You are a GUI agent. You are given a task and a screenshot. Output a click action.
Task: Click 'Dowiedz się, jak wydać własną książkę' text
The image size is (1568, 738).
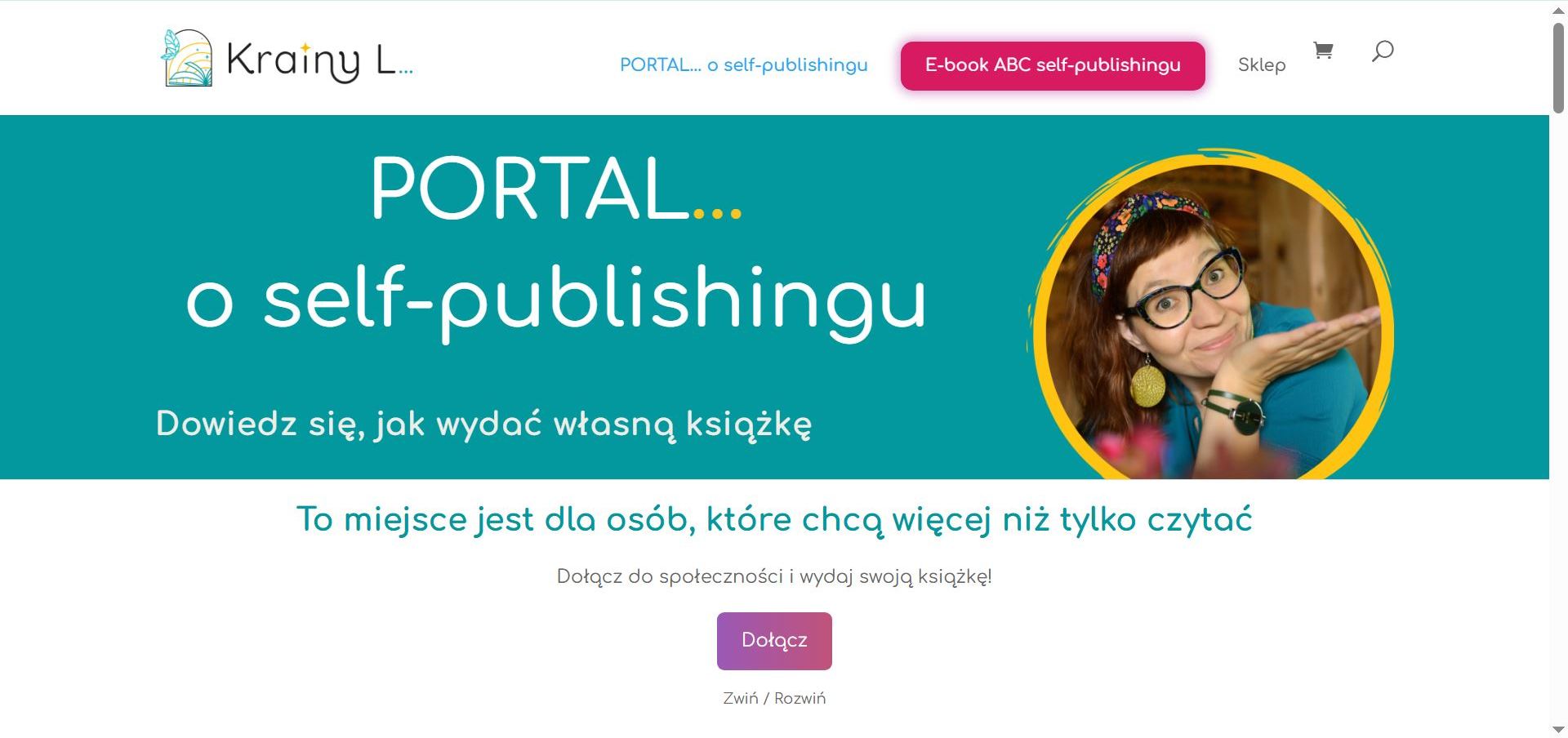point(483,425)
